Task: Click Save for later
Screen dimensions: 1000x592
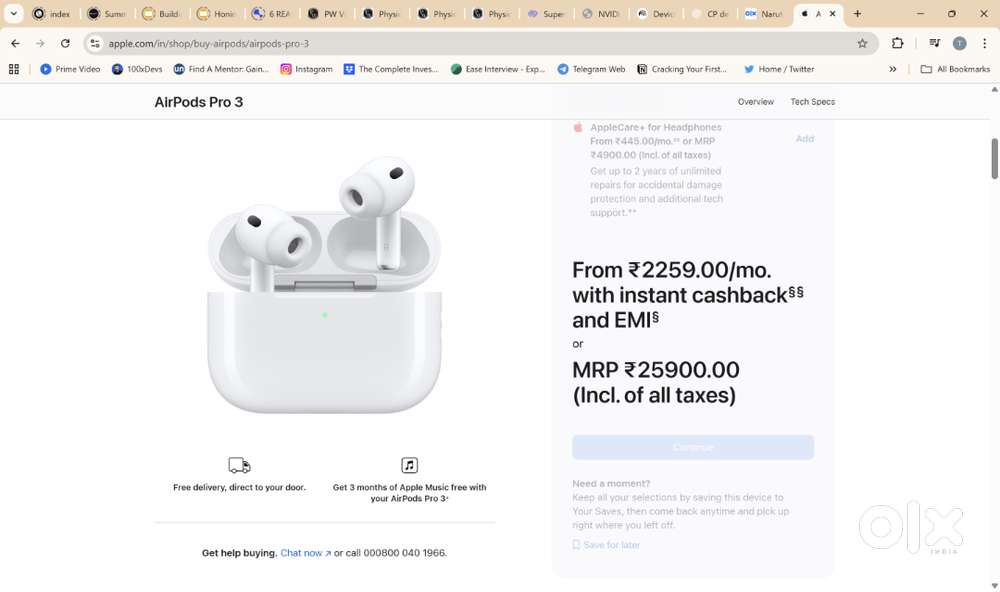Action: pos(611,545)
